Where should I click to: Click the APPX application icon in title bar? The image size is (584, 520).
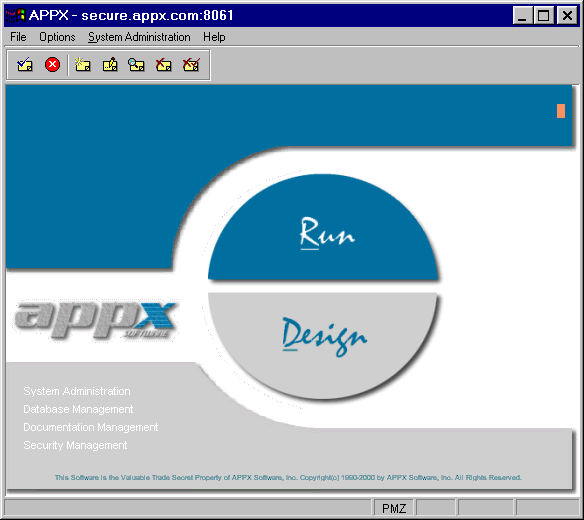coord(15,15)
